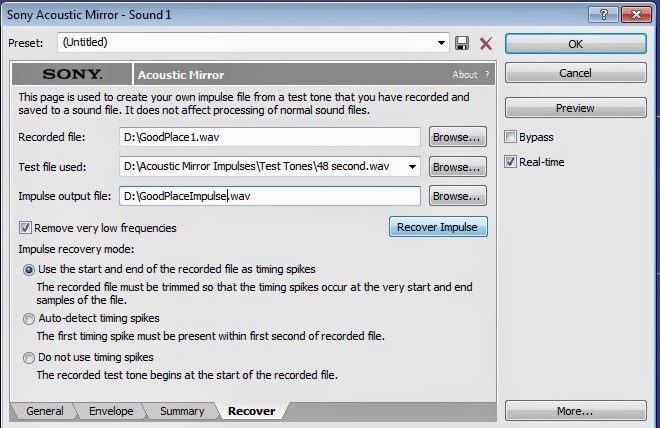The height and width of the screenshot is (428, 660).
Task: Open the More... button
Action: click(575, 411)
